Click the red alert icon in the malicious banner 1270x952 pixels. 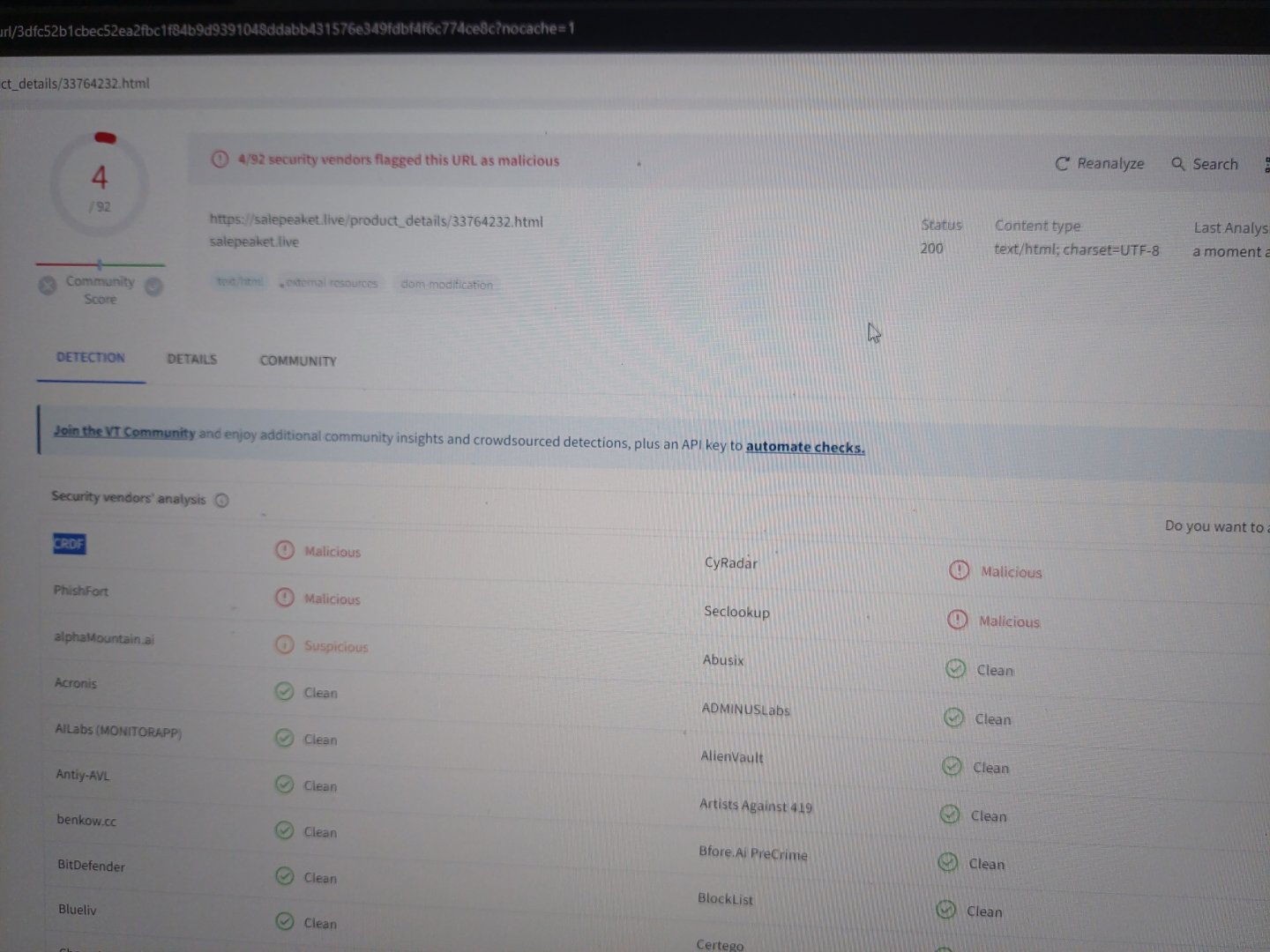(220, 159)
